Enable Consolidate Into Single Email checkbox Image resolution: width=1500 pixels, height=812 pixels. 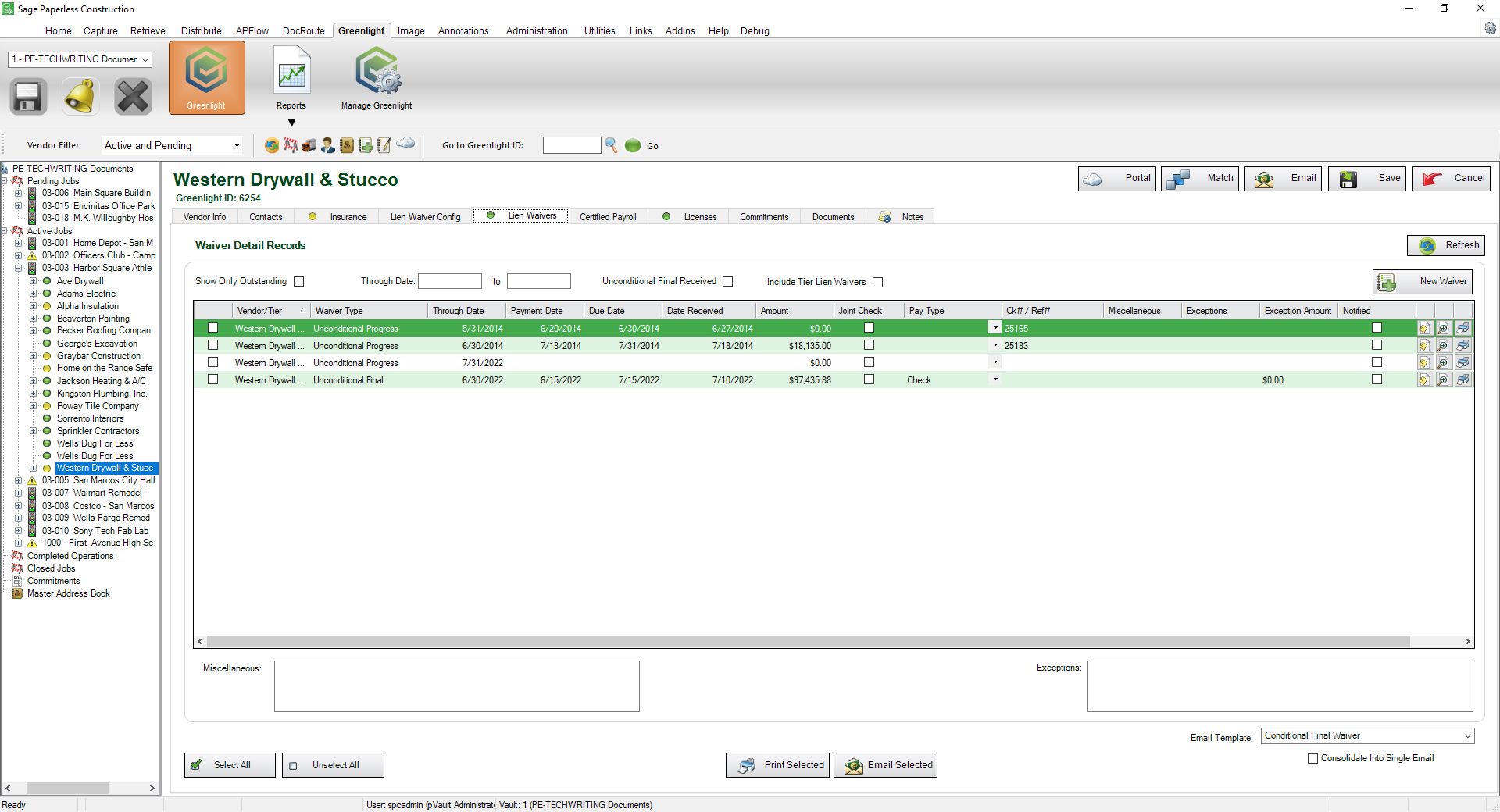point(1313,758)
